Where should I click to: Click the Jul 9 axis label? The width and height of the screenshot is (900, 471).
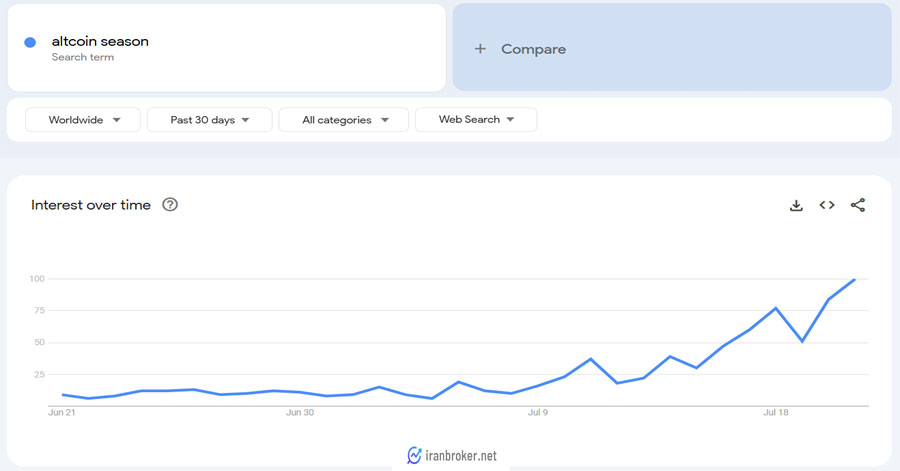(539, 411)
